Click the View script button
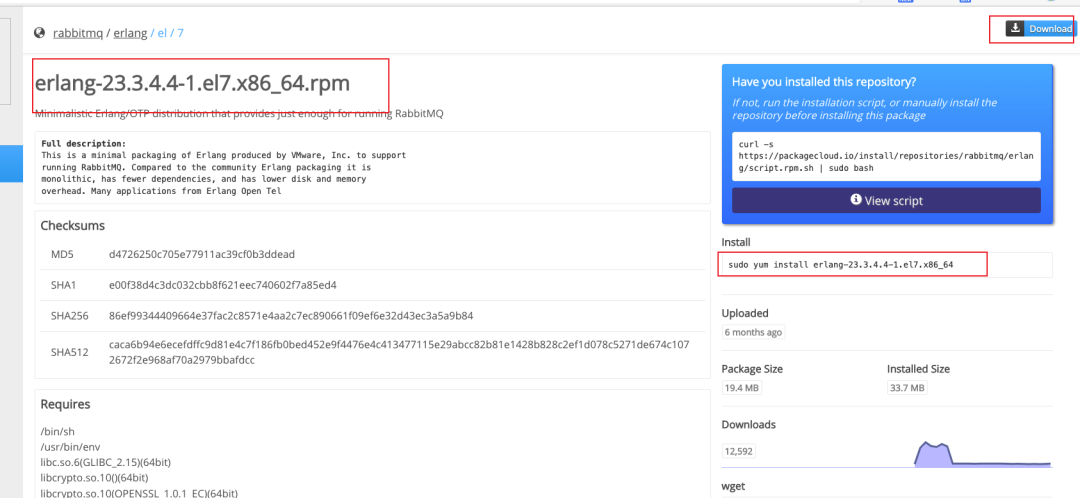 coord(886,200)
